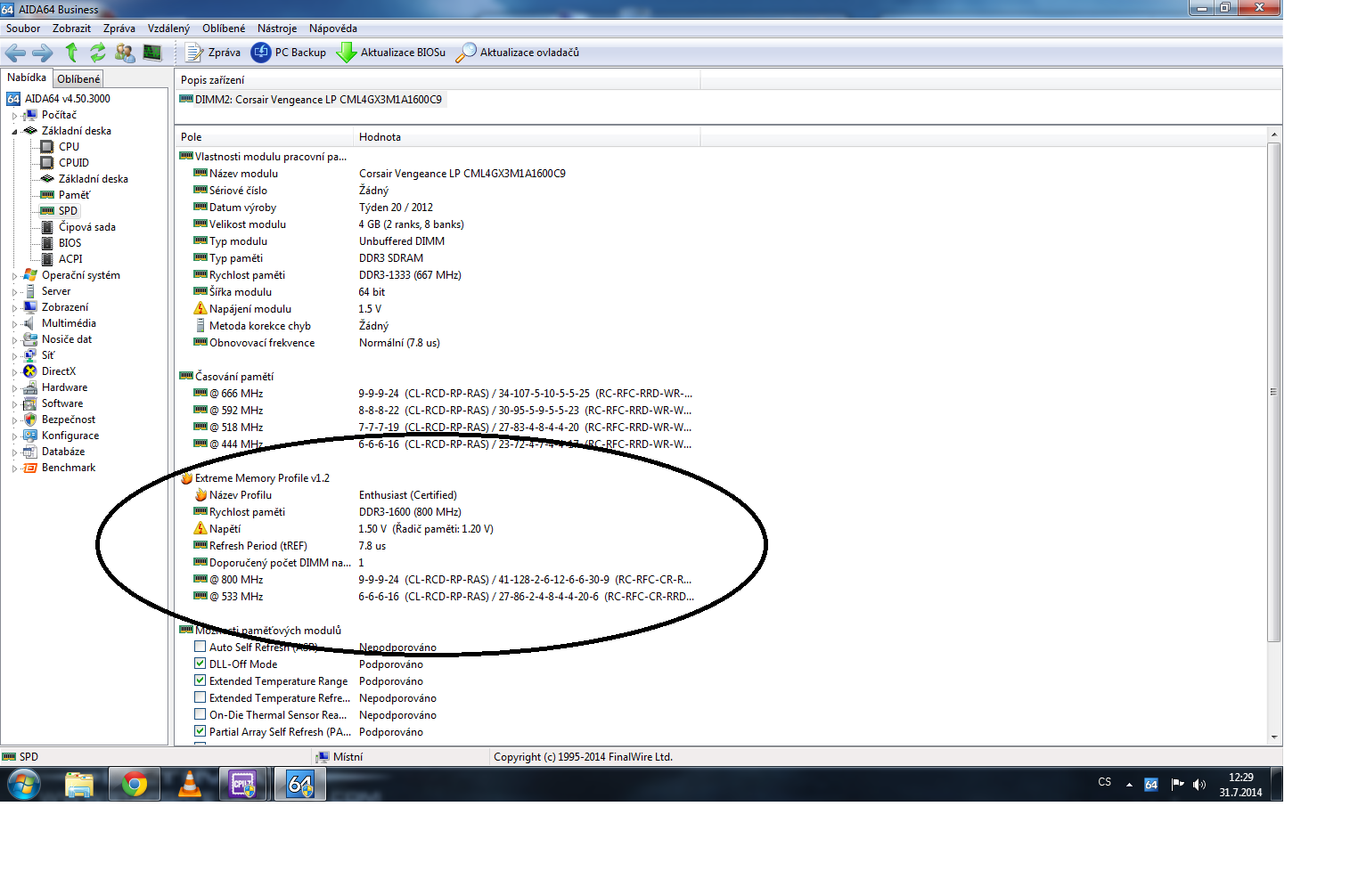The image size is (1358, 896).
Task: Open the BIOS chip icon in tree
Action: pos(47,243)
